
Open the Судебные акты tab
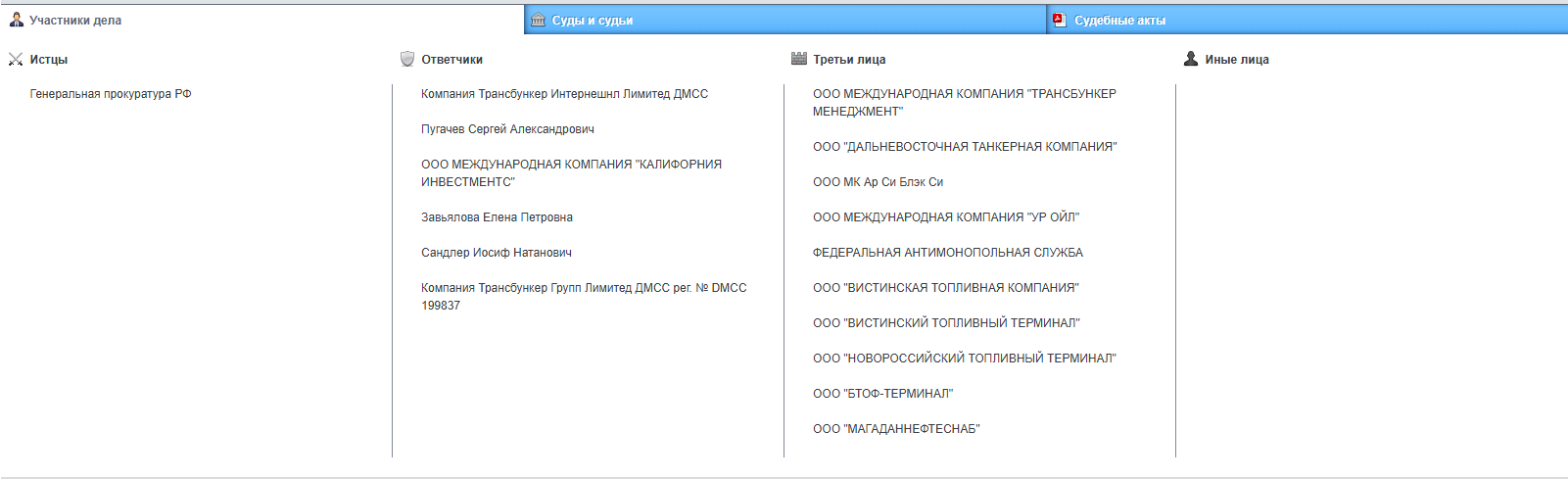[x=1119, y=21]
